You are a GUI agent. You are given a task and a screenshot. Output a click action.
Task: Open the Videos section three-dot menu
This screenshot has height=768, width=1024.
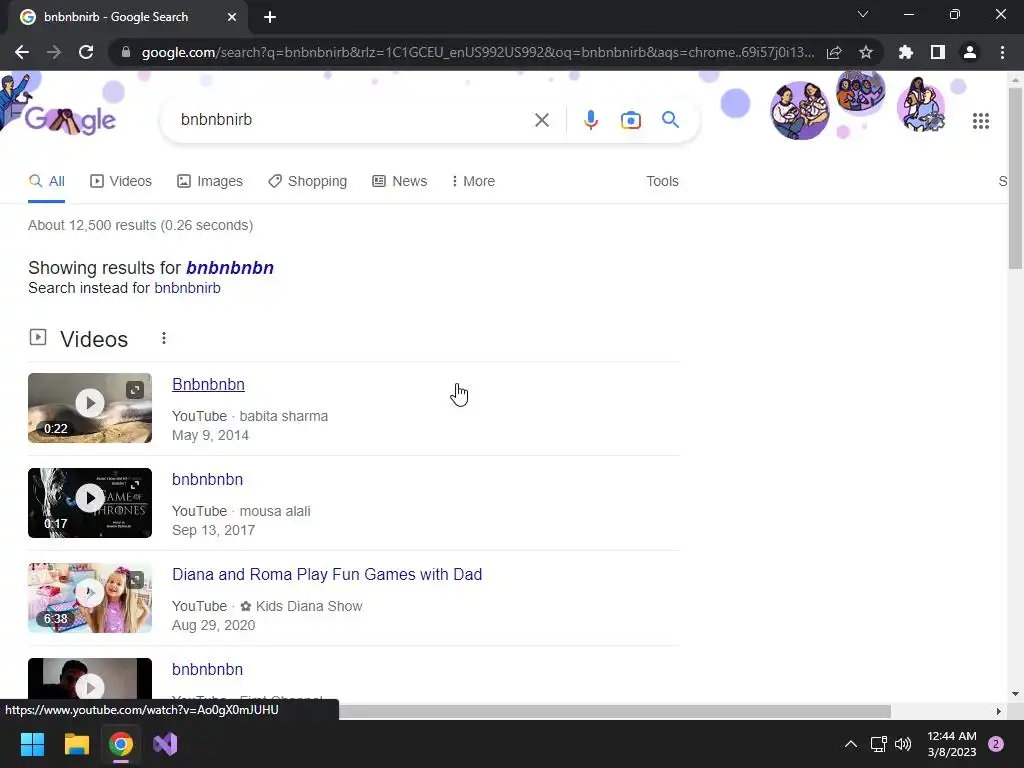point(164,338)
